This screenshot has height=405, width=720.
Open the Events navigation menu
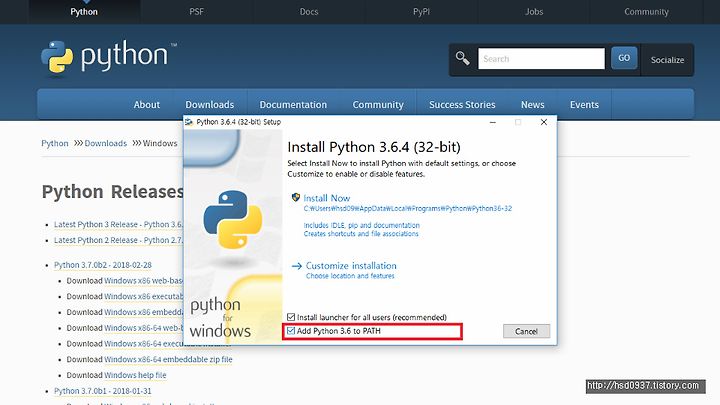coord(585,105)
